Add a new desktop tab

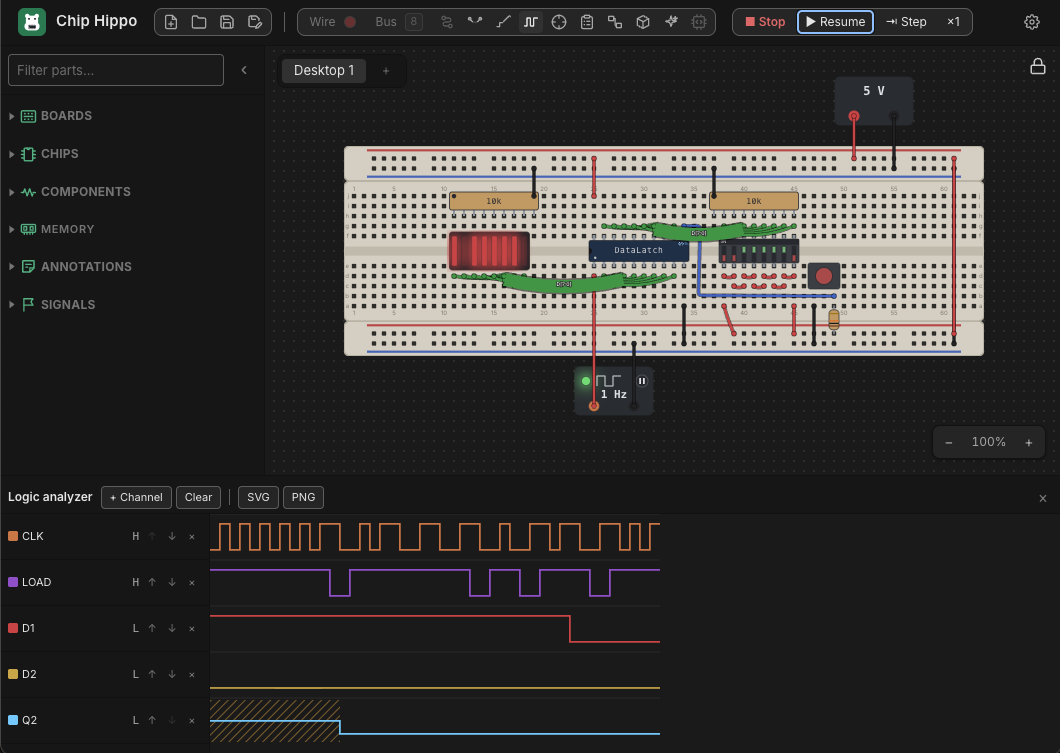coord(386,70)
